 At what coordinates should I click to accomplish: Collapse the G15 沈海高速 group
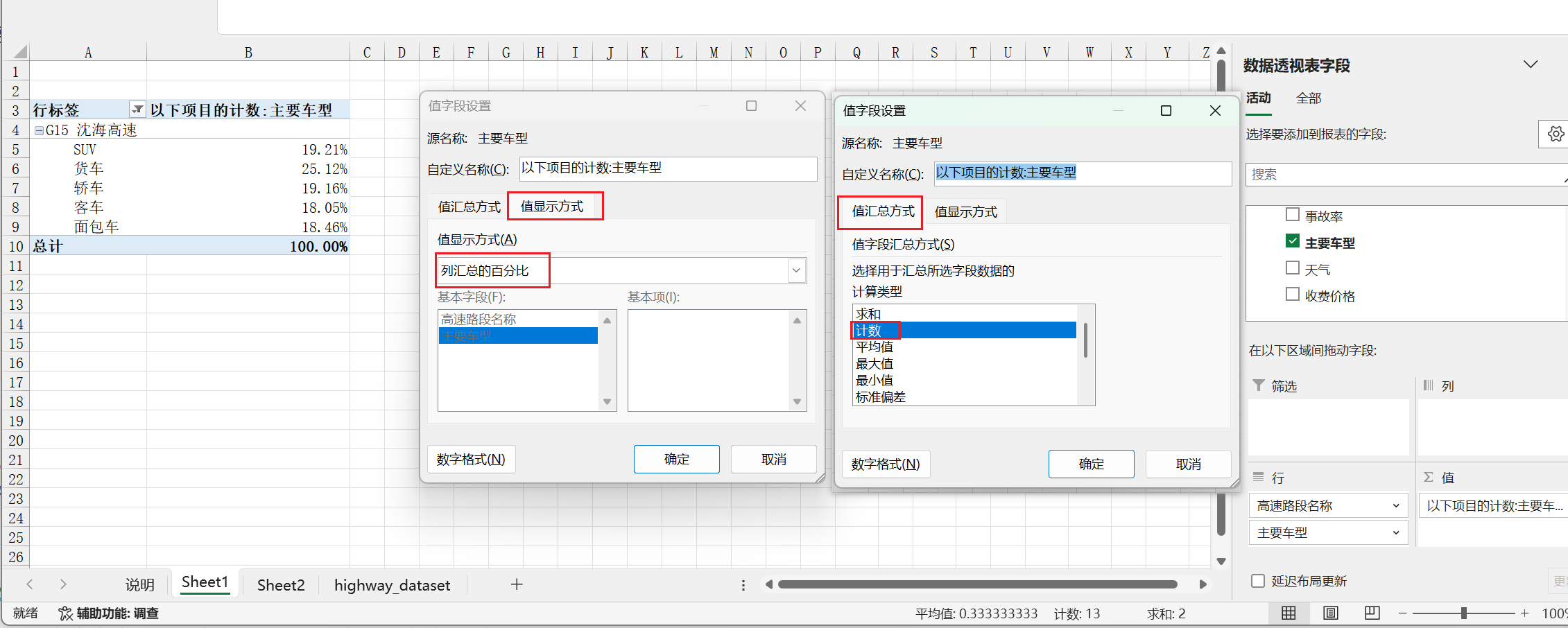[39, 130]
